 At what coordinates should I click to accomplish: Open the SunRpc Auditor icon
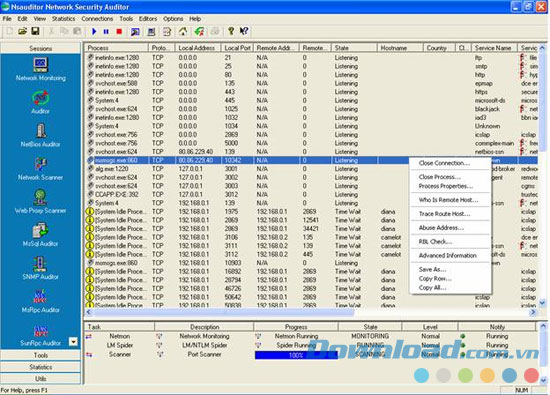[40, 334]
